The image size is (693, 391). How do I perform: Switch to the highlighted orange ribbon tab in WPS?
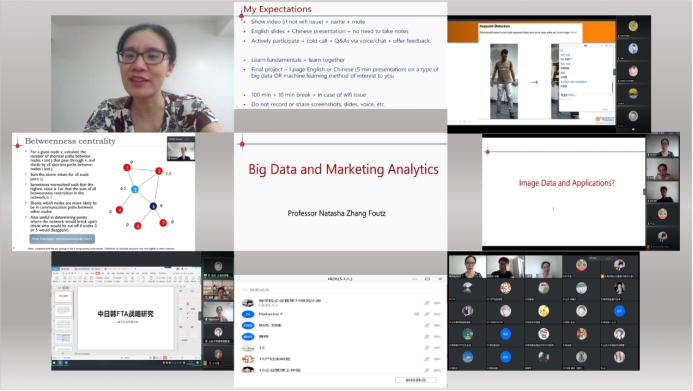98,273
